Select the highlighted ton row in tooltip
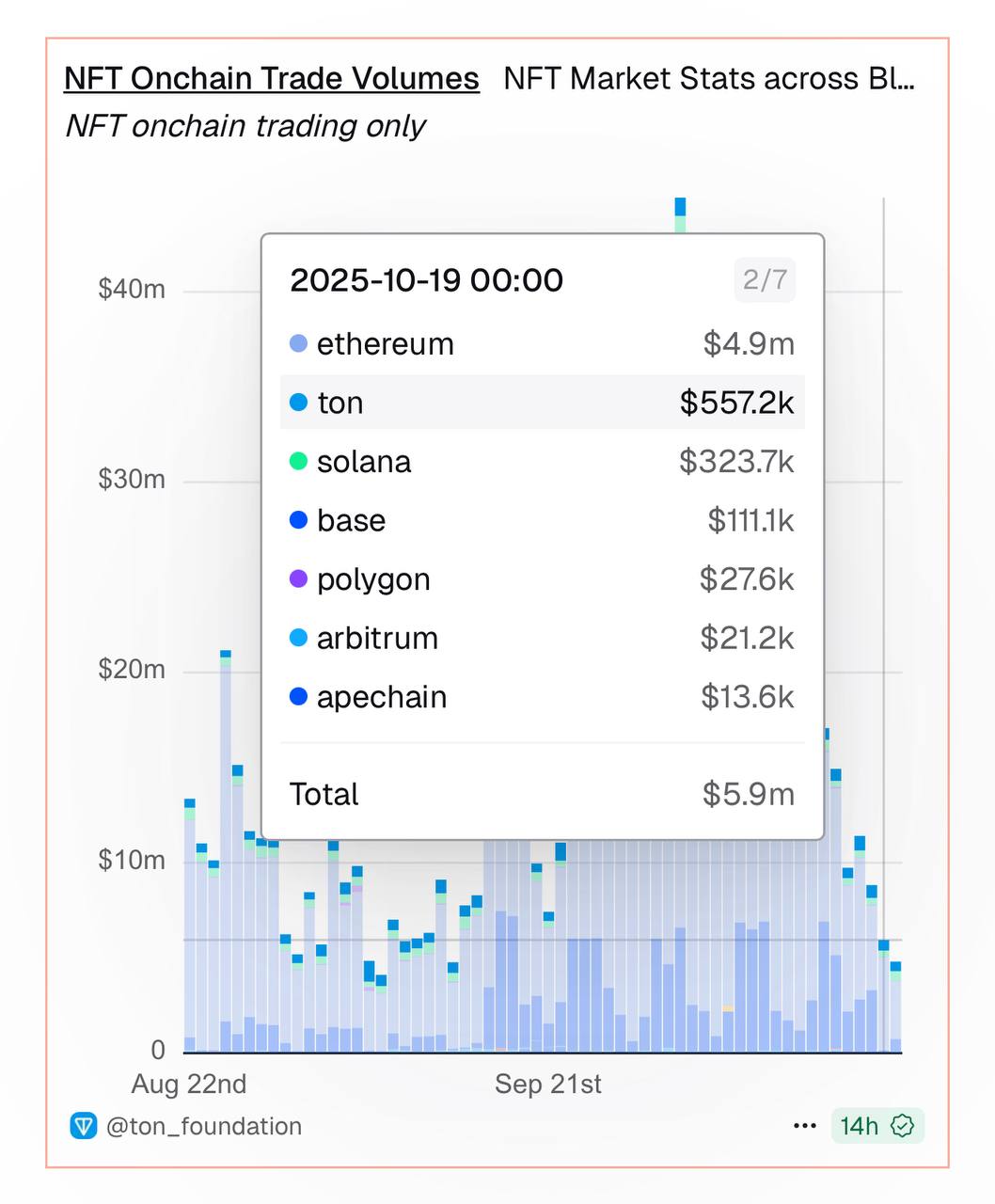995x1204 pixels. pos(542,403)
